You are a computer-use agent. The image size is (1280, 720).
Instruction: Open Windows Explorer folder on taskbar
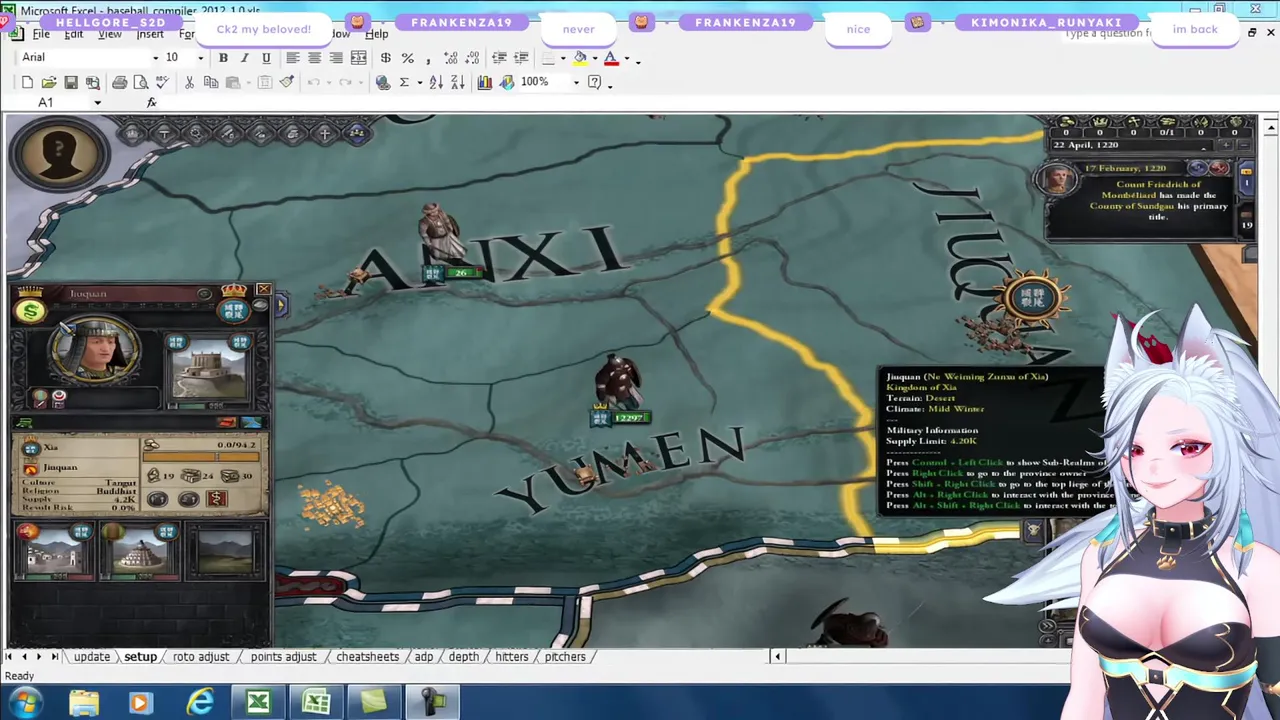(84, 703)
